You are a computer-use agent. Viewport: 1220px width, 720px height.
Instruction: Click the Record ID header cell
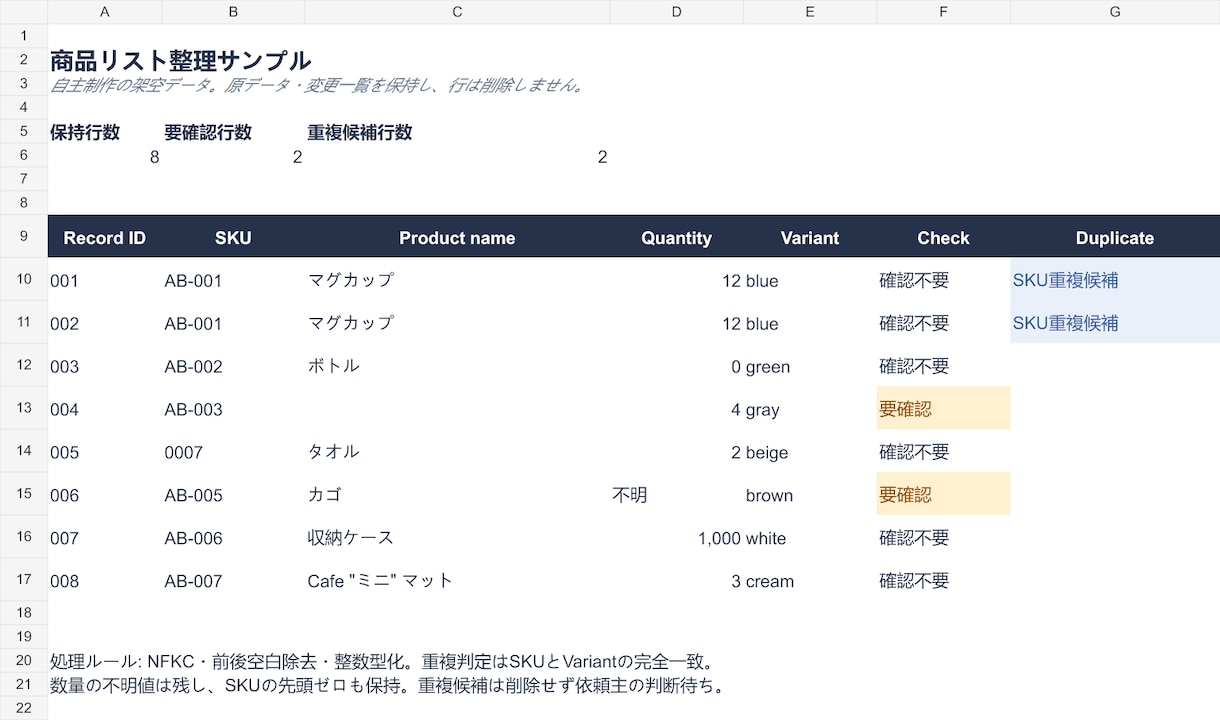[x=105, y=238]
